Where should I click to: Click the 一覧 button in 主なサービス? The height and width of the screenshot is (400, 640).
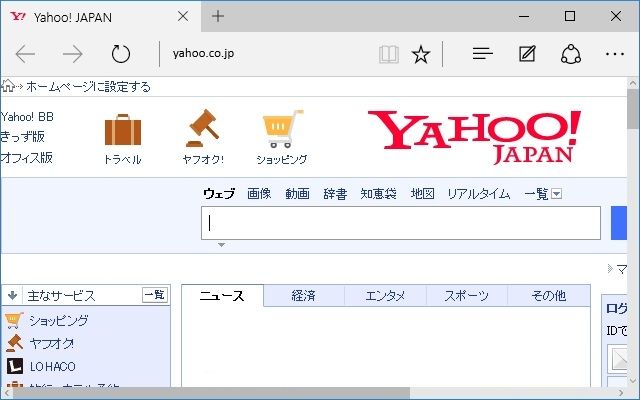click(x=155, y=295)
